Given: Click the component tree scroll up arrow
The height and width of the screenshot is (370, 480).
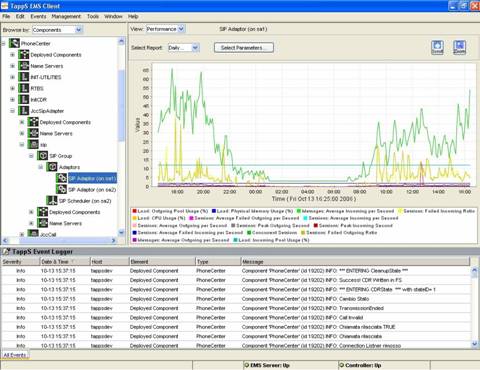Looking at the screenshot, I should pyautogui.click(x=121, y=41).
